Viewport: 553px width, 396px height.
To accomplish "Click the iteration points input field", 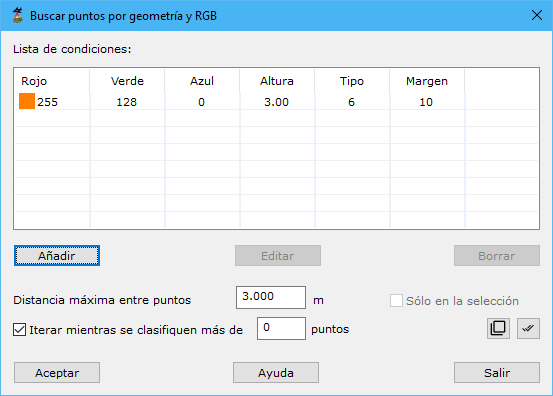I will (x=281, y=328).
